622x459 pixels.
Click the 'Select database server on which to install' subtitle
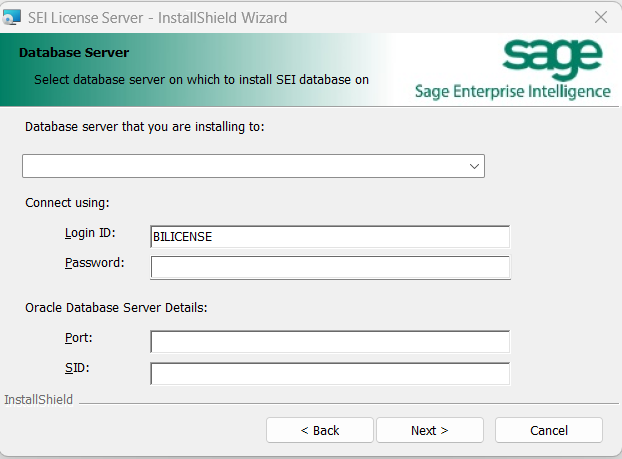202,79
